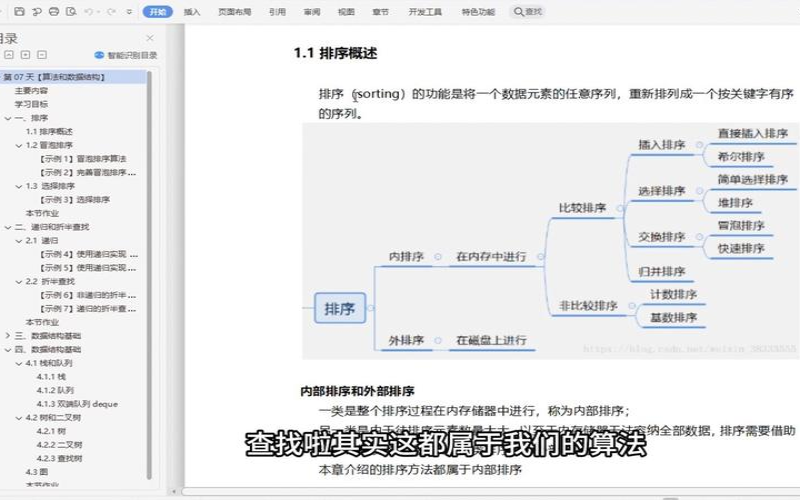Image resolution: width=800 pixels, height=500 pixels.
Task: Jump to 4.3 图 outline entry
Action: 37,472
